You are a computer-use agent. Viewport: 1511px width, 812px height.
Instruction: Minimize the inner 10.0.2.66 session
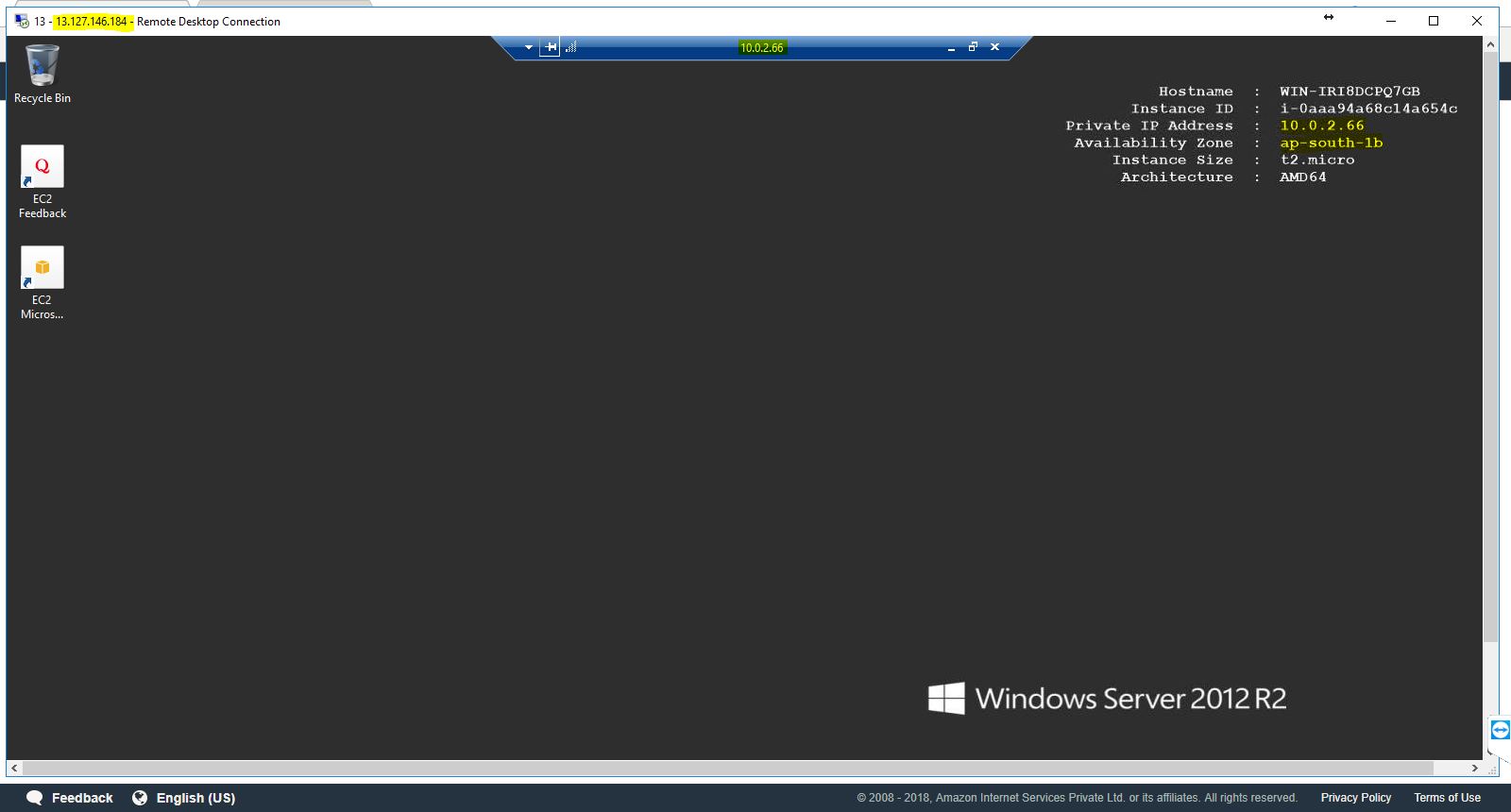point(951,47)
